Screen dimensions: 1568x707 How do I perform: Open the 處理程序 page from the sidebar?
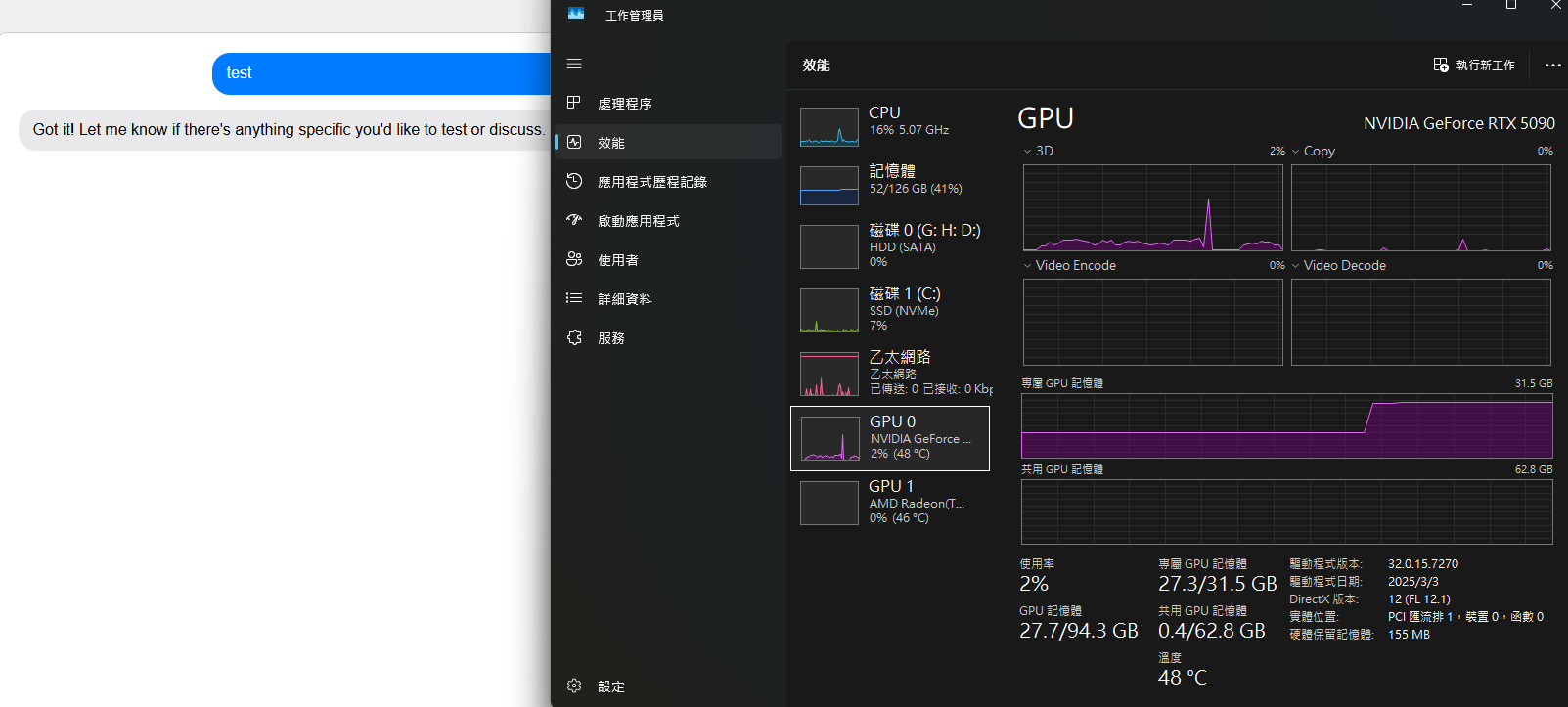tap(668, 104)
